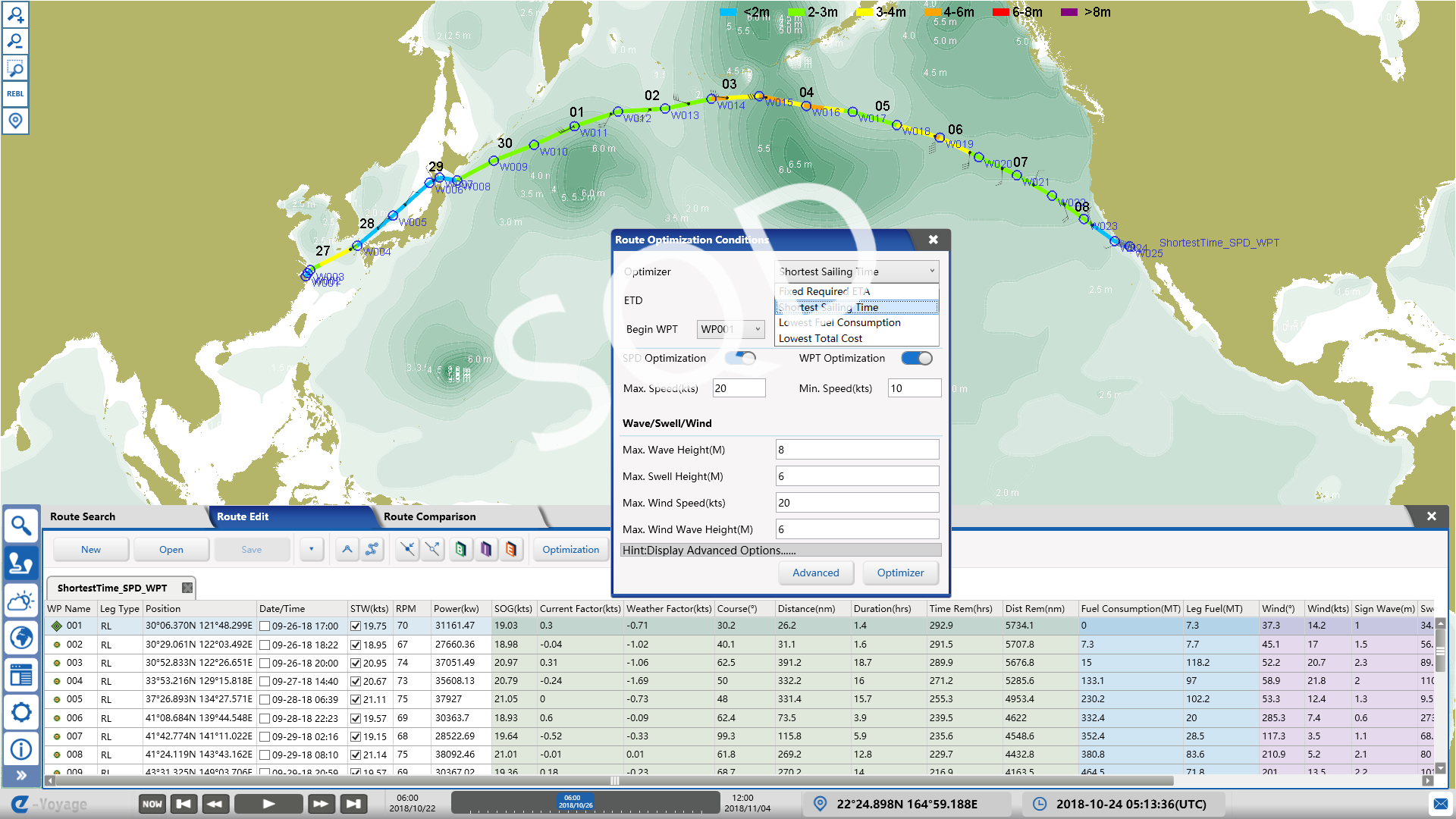Screen dimensions: 1456x819
Task: Open the weather sidebar icon
Action: tap(21, 601)
